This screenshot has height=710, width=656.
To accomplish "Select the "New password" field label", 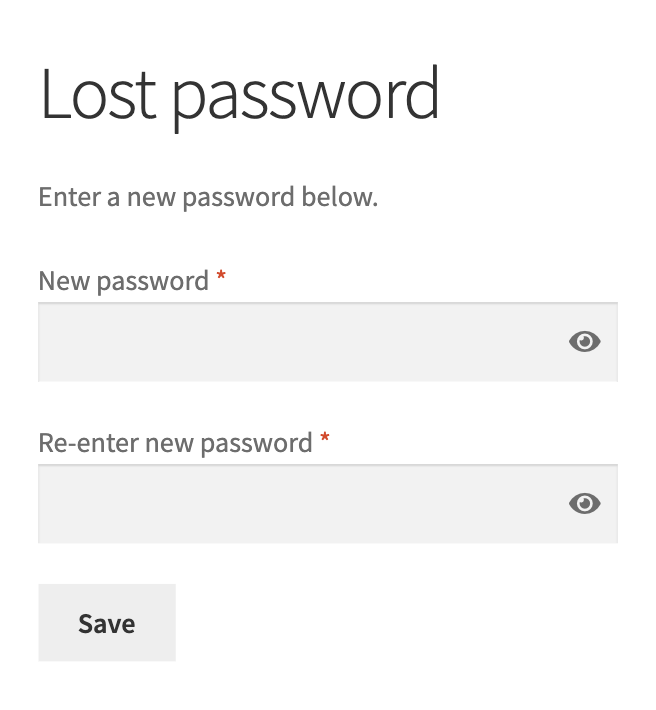I will pos(124,281).
